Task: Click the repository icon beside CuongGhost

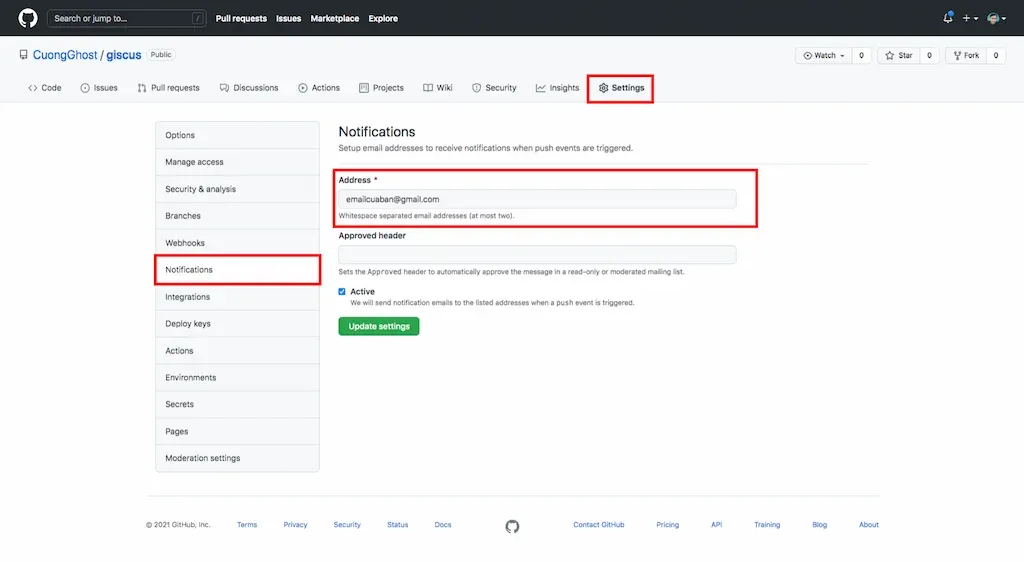Action: coord(24,55)
